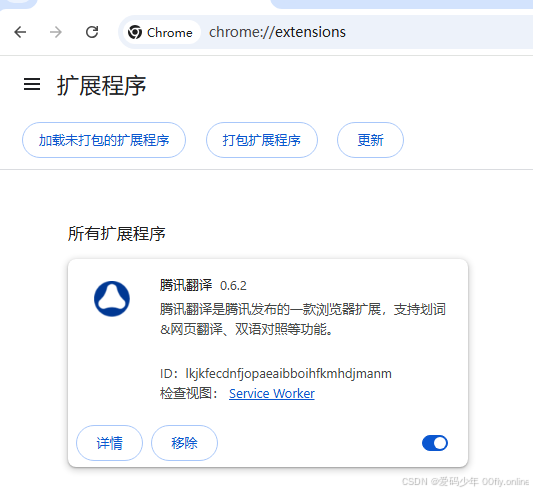Click the 腾讯翻译 extension icon
Screen dimensions: 533x493
pos(112,299)
